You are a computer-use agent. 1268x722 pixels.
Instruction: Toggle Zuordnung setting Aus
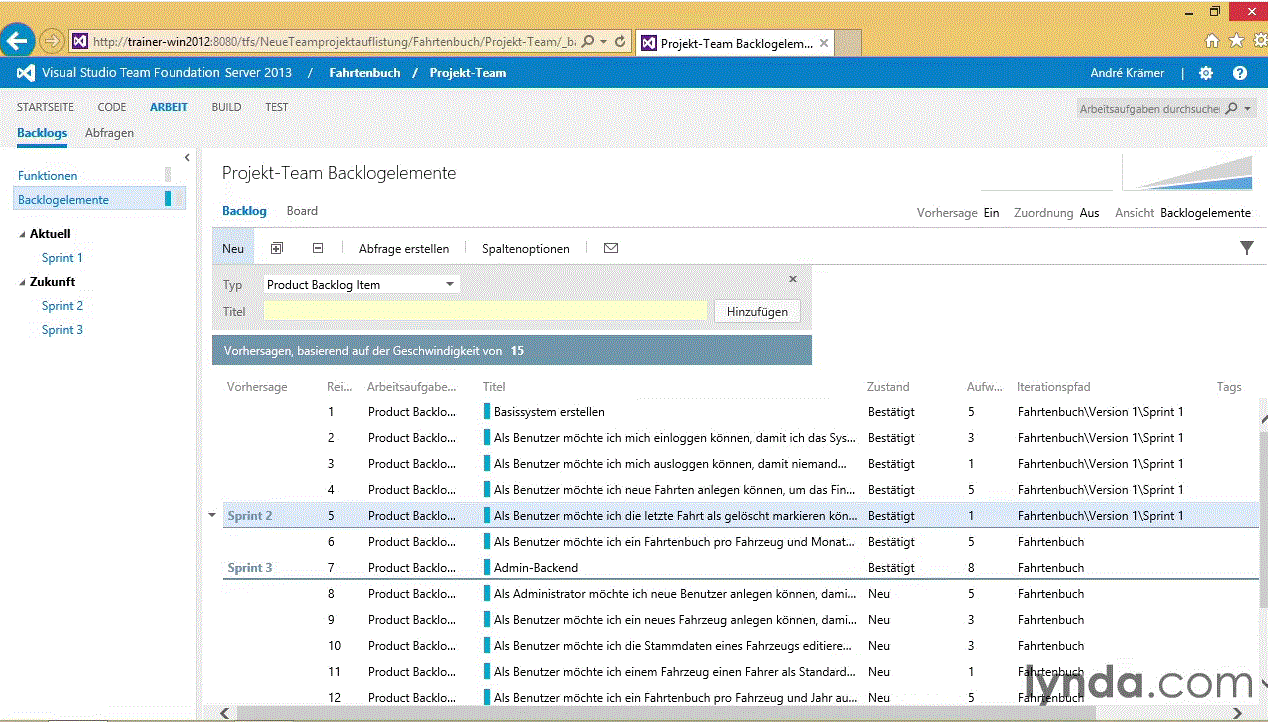[1089, 212]
